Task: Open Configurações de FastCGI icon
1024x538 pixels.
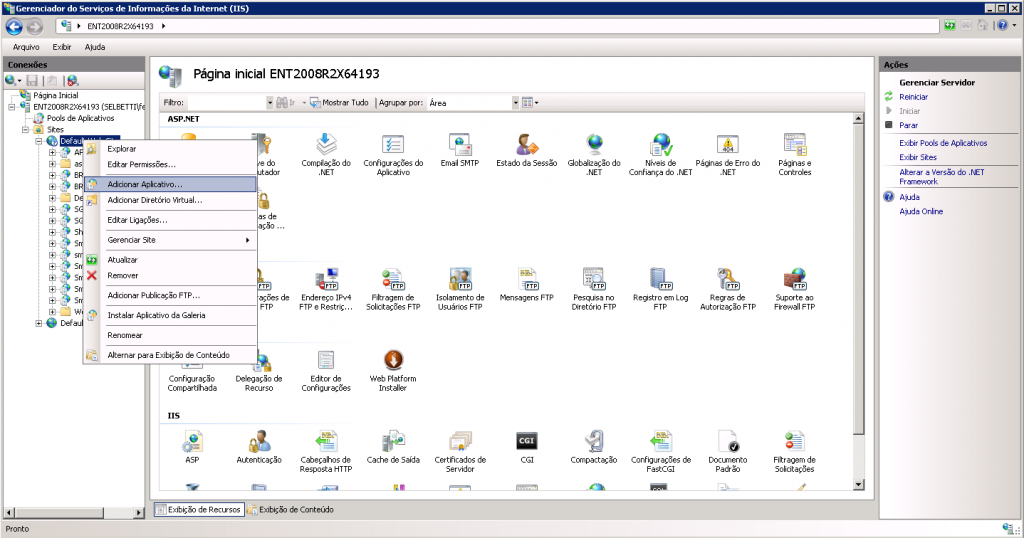Action: [660, 451]
